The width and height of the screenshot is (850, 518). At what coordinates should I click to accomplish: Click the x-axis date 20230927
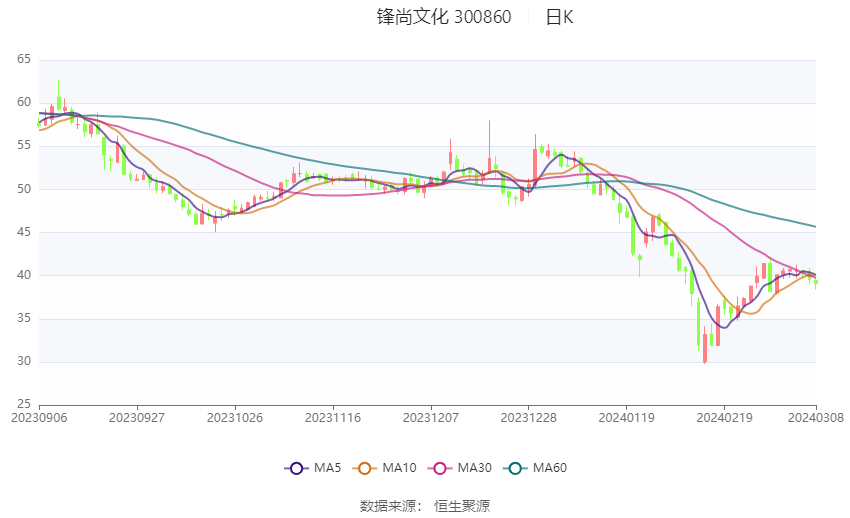[137, 418]
